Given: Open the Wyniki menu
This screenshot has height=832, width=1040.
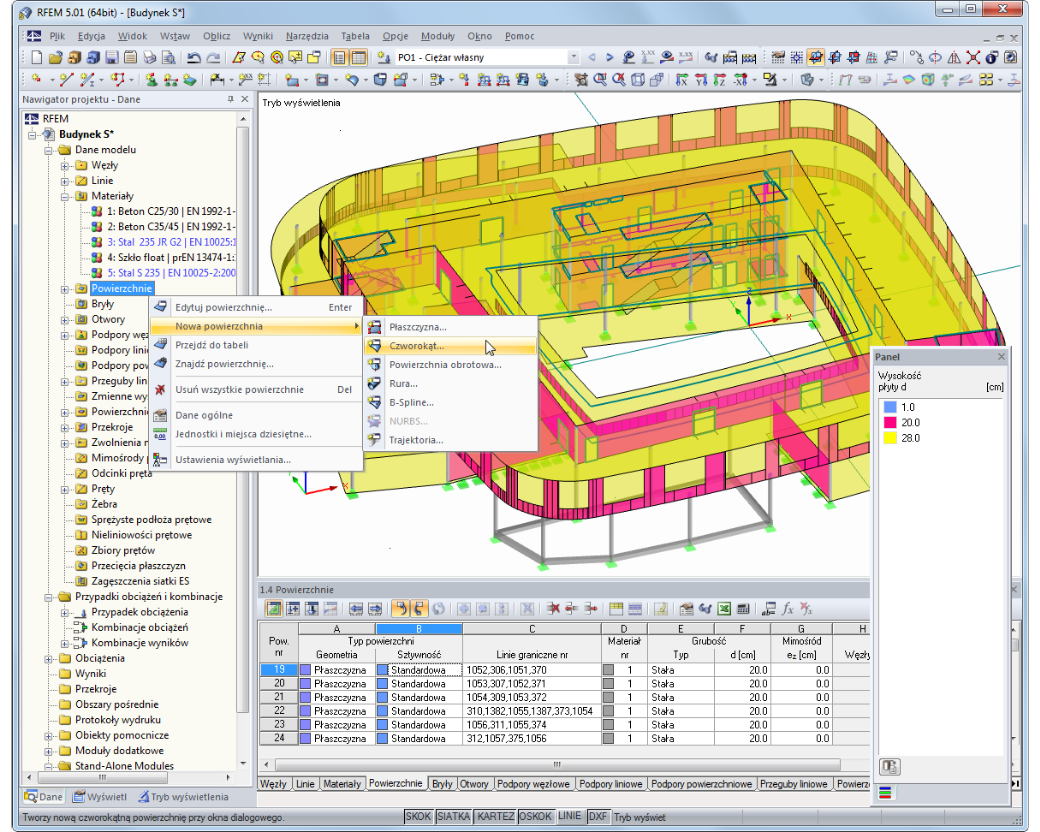Looking at the screenshot, I should click(257, 36).
